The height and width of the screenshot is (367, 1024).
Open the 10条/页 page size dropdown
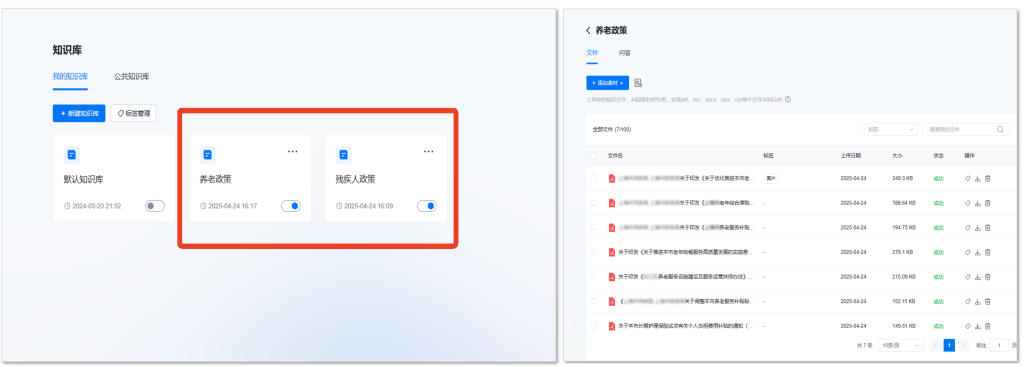click(x=900, y=345)
